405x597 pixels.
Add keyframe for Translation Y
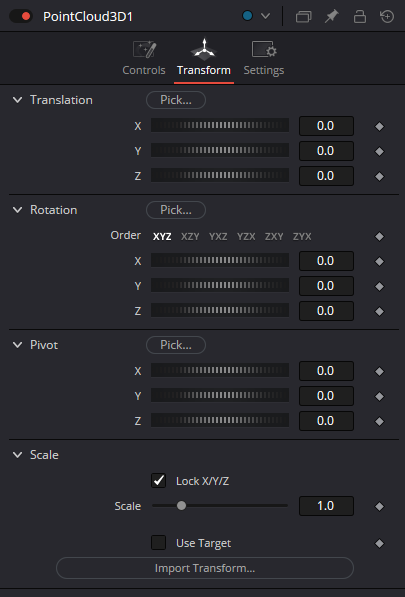379,152
